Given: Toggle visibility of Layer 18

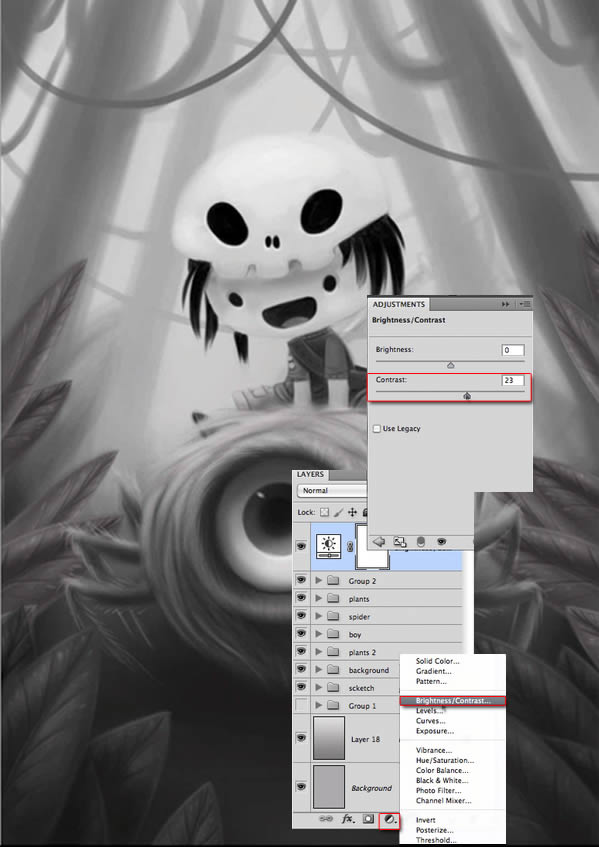Looking at the screenshot, I should (301, 738).
